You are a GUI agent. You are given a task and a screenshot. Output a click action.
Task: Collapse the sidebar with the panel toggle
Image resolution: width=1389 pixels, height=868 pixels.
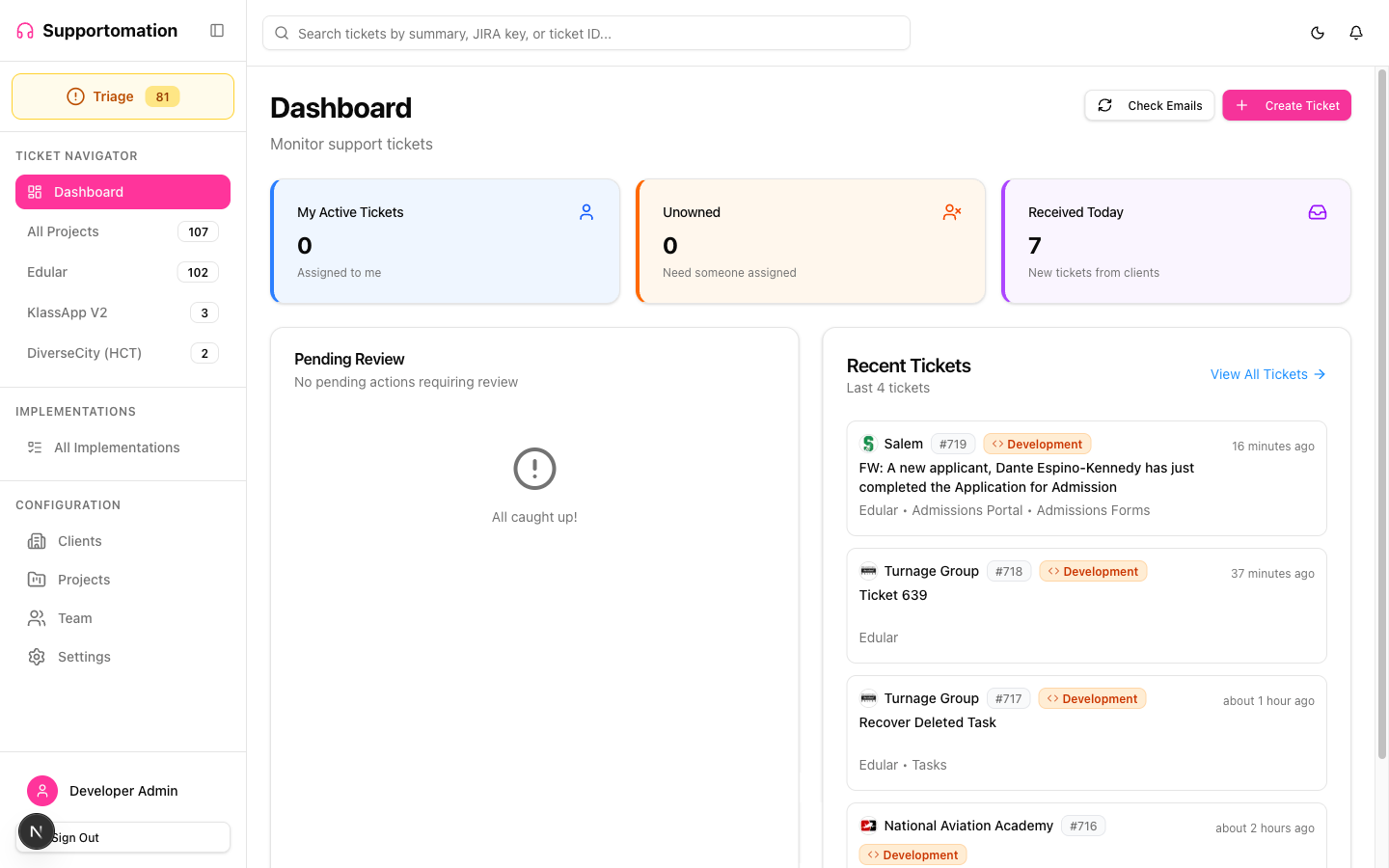(216, 30)
